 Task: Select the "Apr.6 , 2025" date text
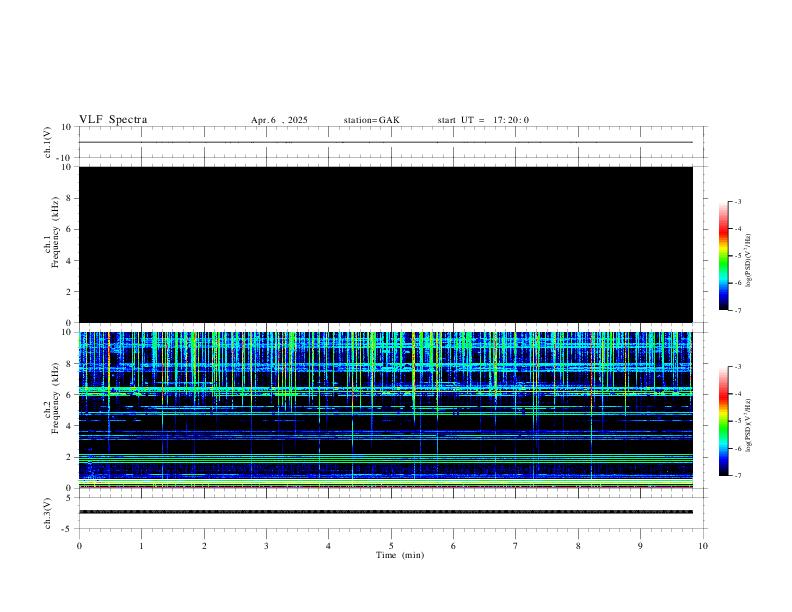pyautogui.click(x=279, y=120)
